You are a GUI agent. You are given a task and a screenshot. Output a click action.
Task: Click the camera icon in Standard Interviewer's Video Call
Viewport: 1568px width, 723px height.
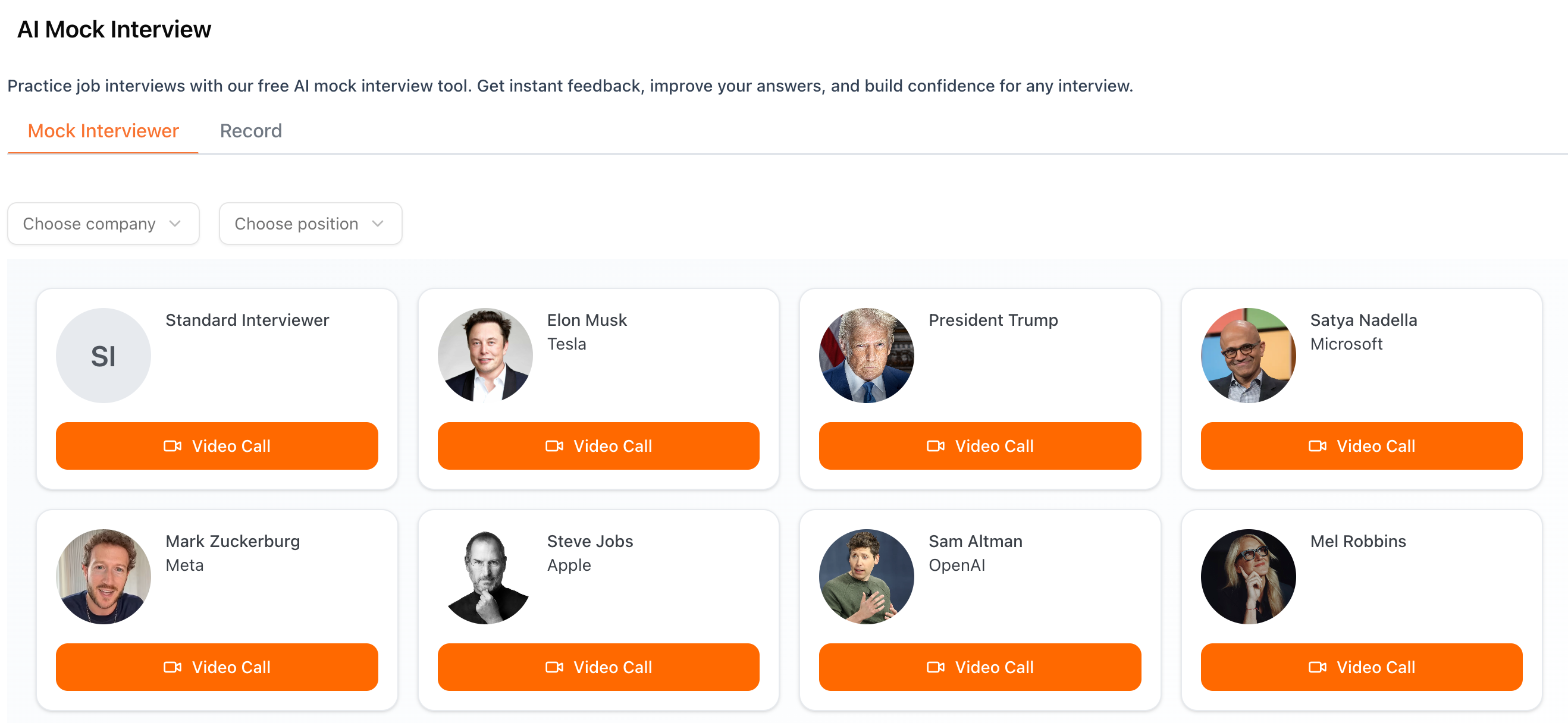coord(173,446)
